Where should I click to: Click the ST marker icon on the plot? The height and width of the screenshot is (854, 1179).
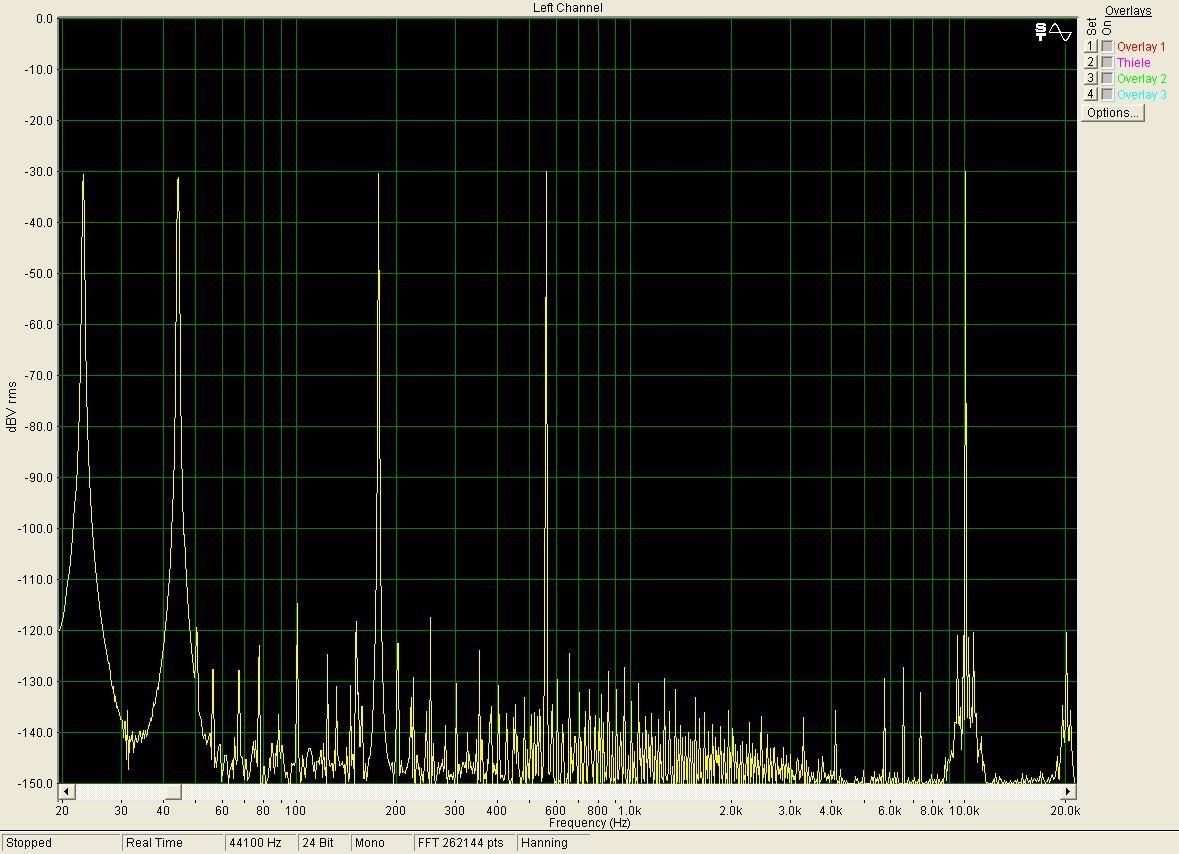click(x=1041, y=32)
